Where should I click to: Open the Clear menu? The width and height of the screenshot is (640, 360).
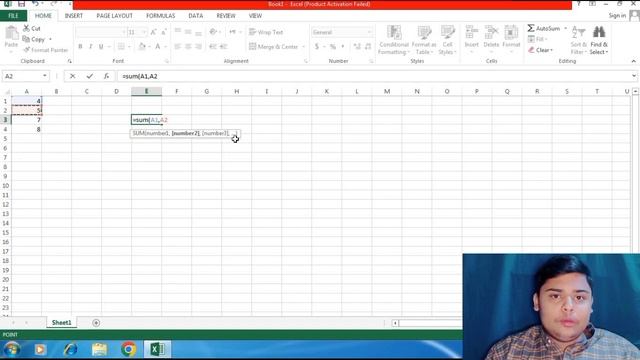pos(540,50)
